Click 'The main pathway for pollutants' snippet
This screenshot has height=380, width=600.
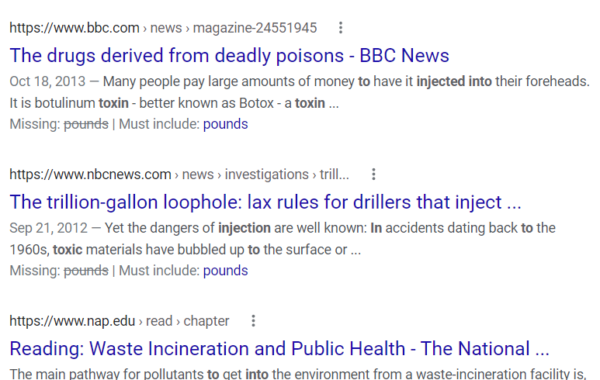298,373
